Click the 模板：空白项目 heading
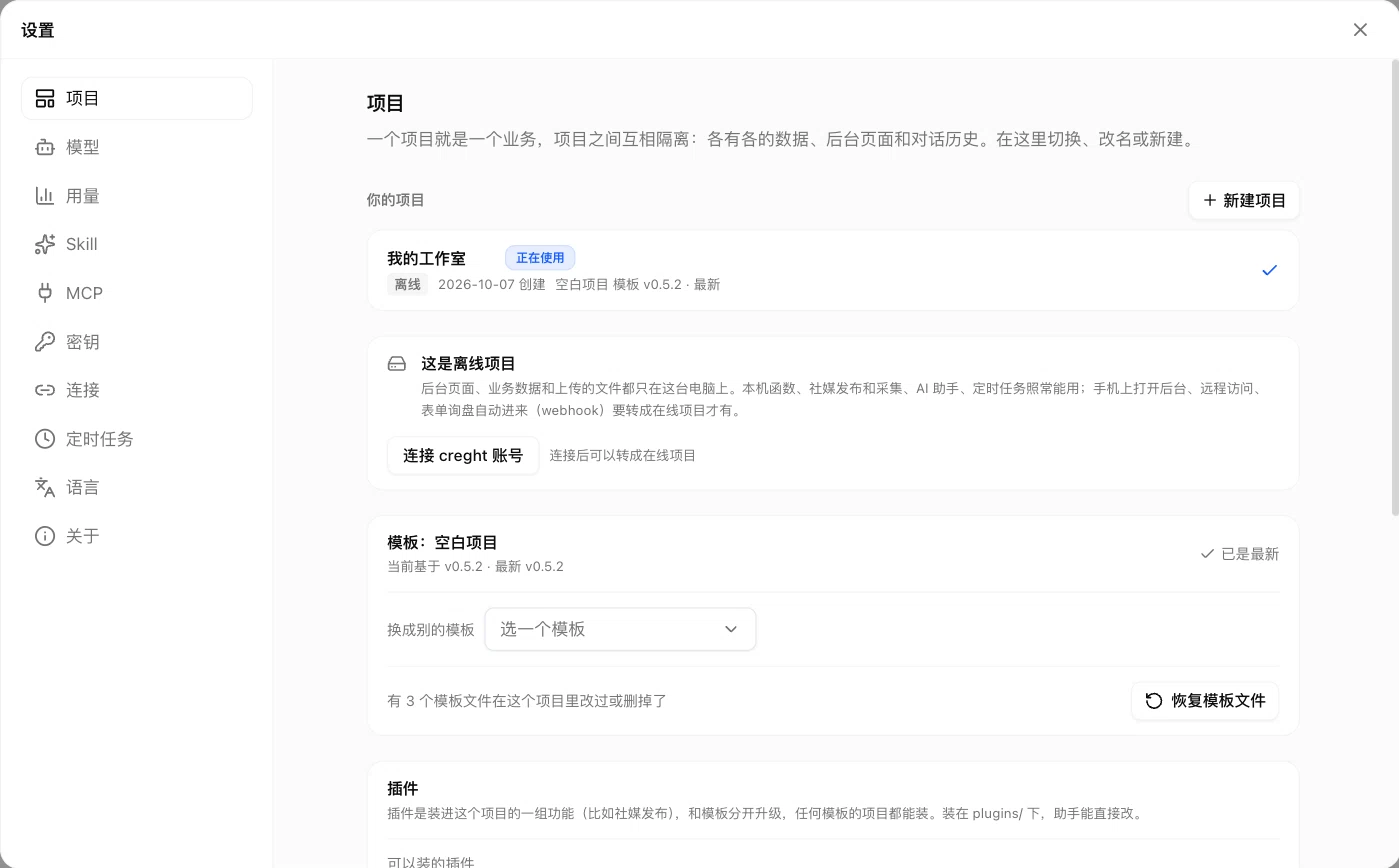This screenshot has height=868, width=1399. click(x=442, y=542)
